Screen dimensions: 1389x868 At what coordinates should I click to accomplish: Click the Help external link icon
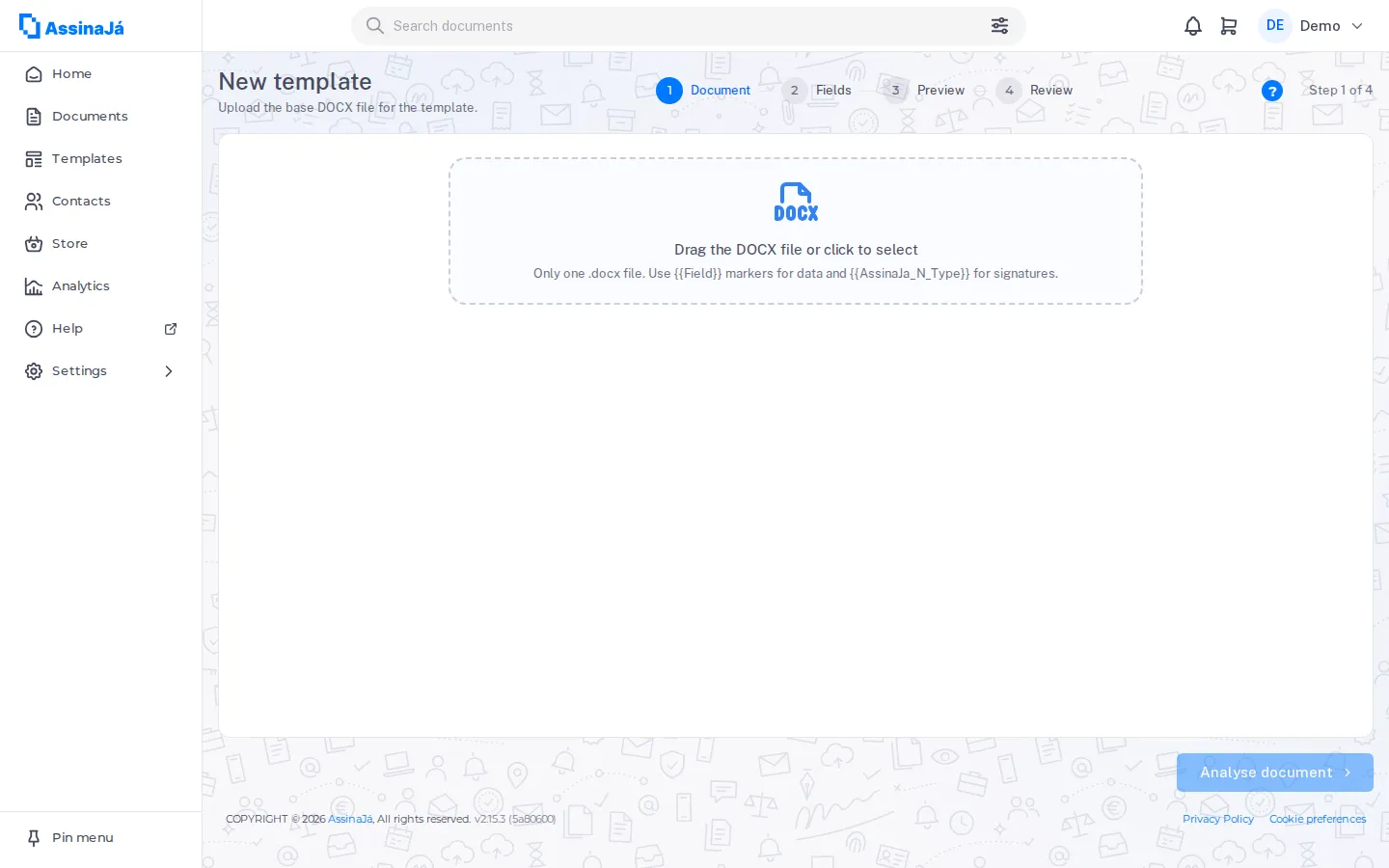[171, 329]
